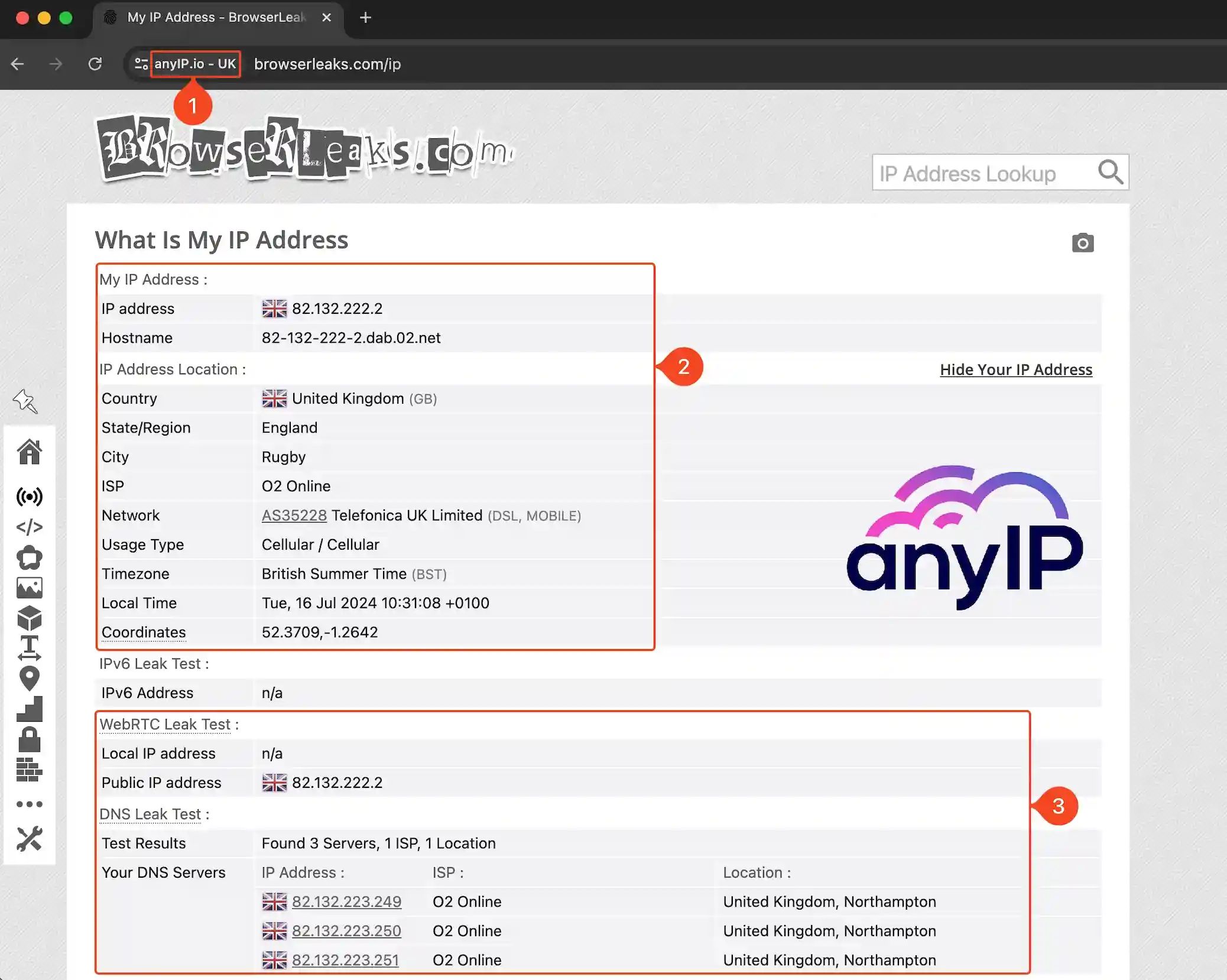Open the AS35228 network link
Image resolution: width=1227 pixels, height=980 pixels.
click(294, 515)
